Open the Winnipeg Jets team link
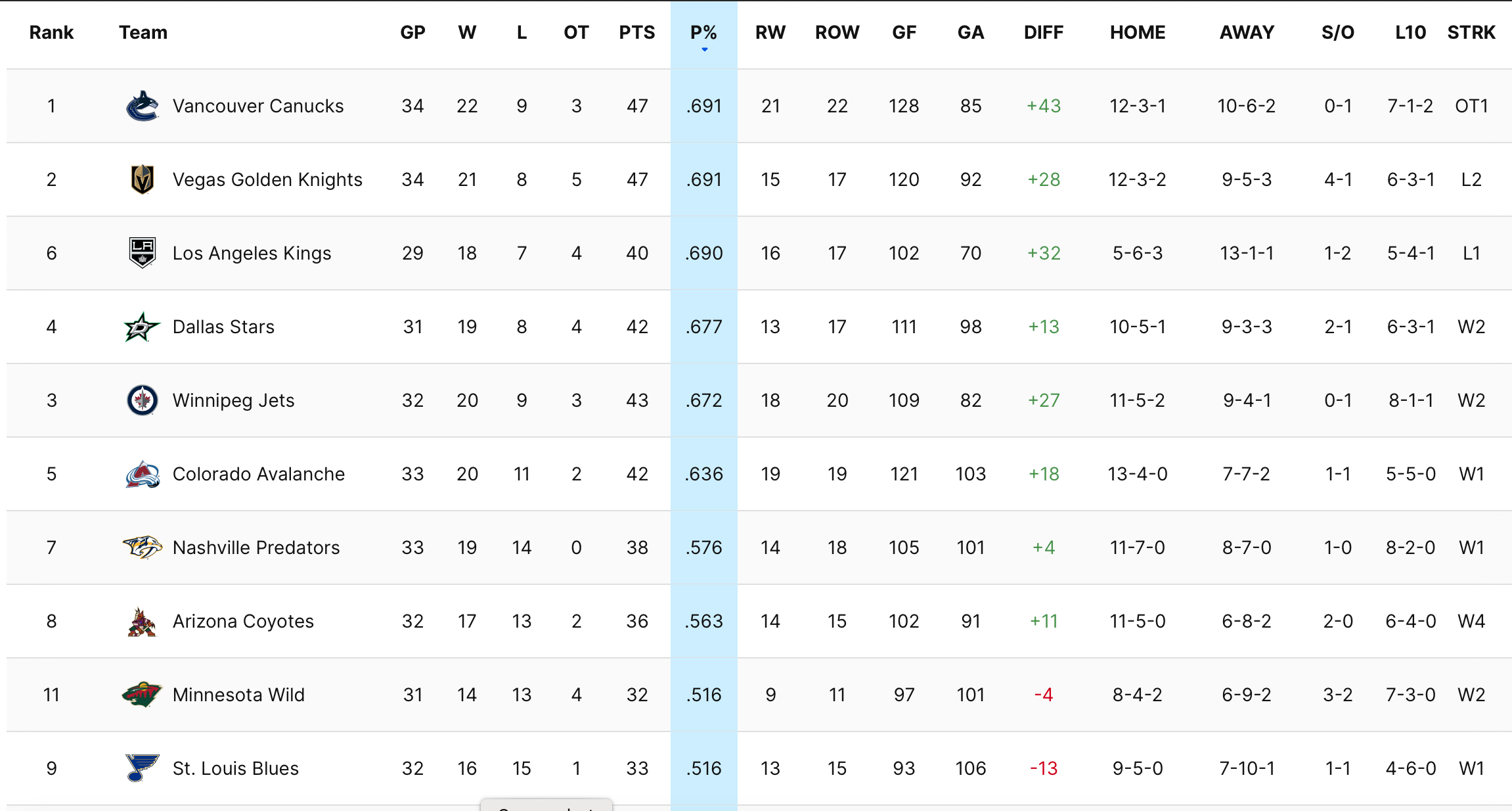1512x811 pixels. pyautogui.click(x=233, y=401)
